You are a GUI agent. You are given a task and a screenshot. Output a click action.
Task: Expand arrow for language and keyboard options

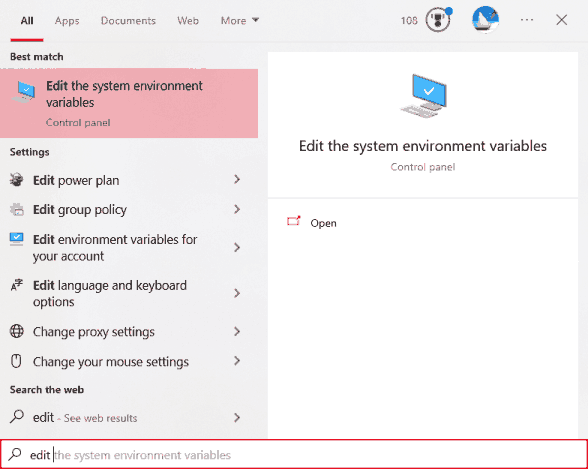[237, 293]
